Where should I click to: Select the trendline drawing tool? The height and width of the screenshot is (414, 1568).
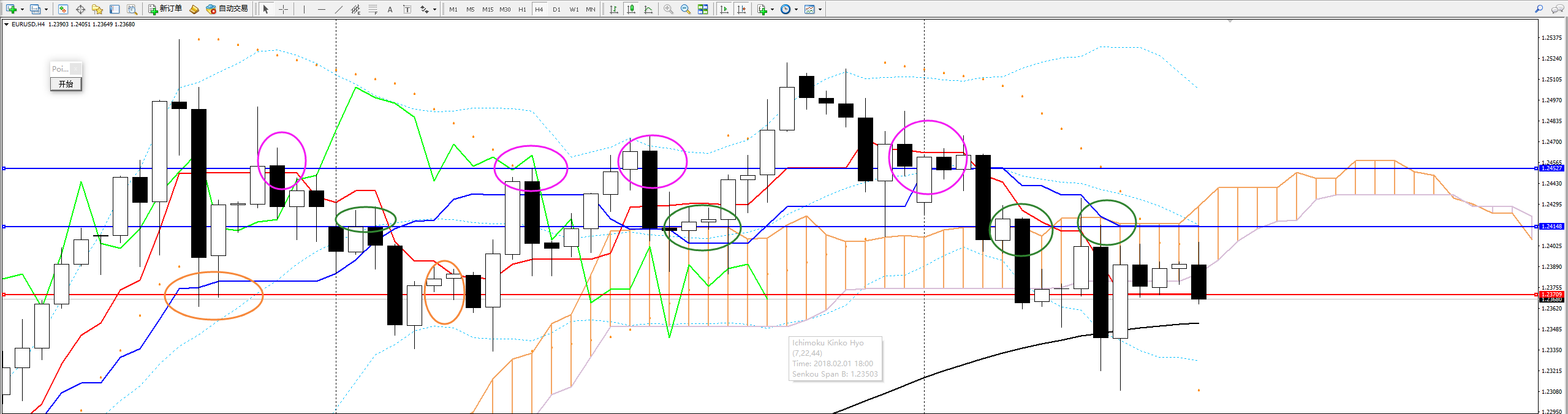[x=339, y=9]
